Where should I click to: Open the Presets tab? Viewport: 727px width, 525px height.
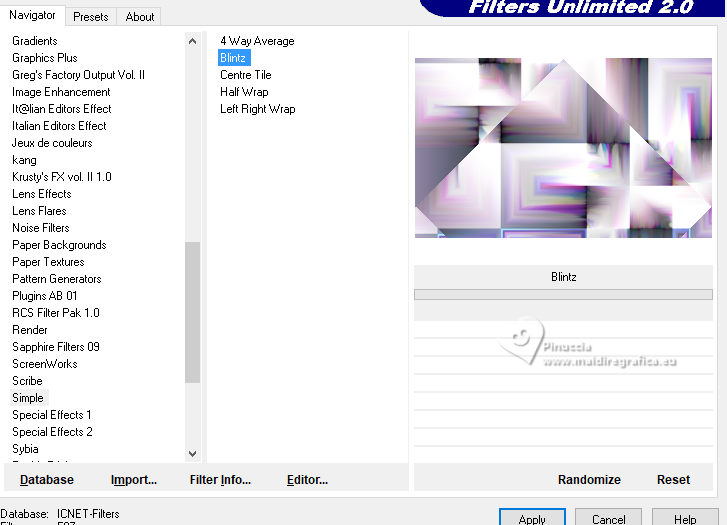point(90,17)
